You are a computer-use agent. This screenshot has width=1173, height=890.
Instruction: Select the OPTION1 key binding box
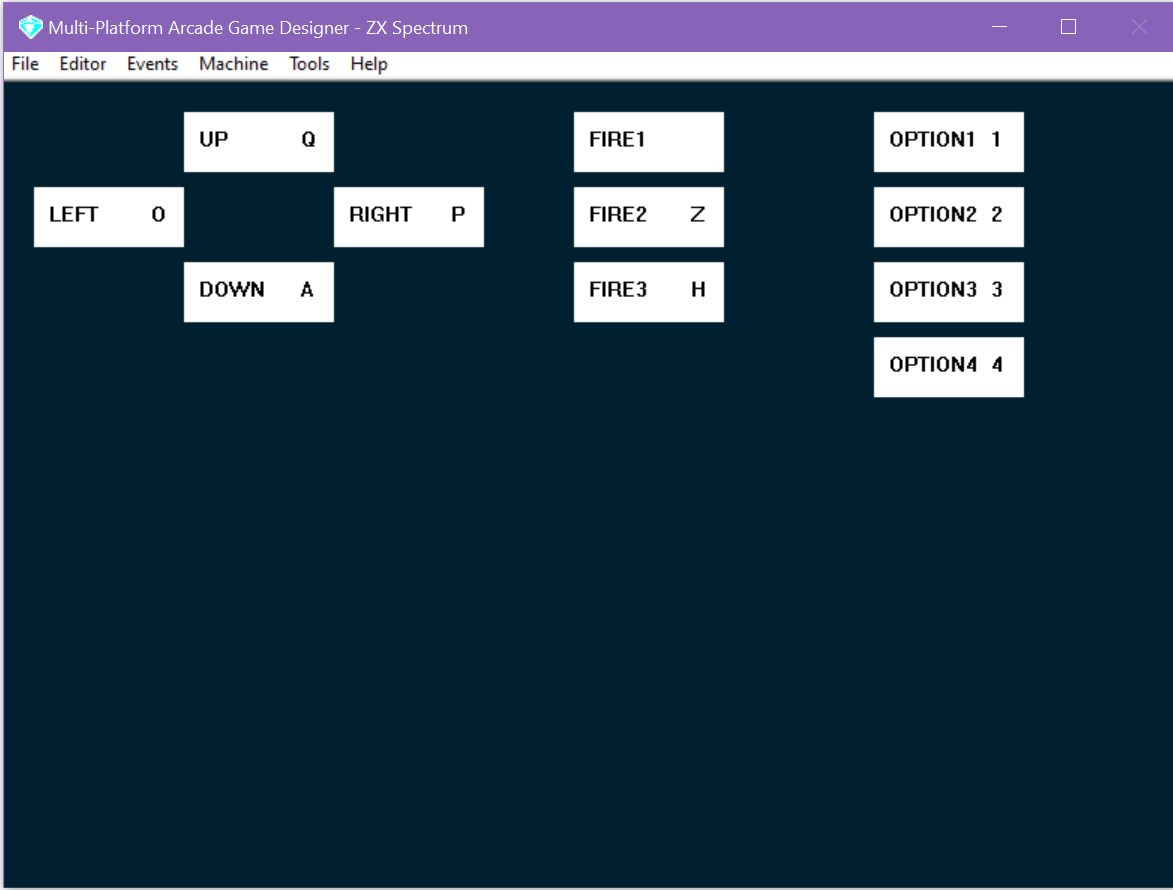point(949,142)
